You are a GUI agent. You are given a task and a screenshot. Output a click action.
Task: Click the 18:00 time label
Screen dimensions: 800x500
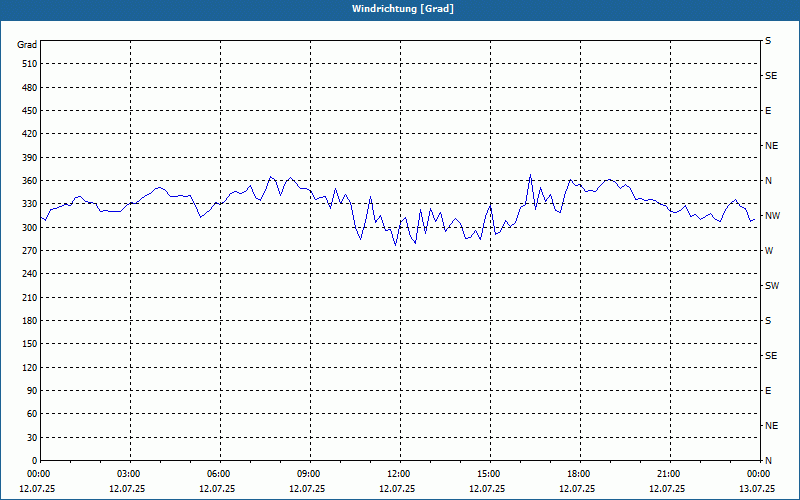pos(580,474)
